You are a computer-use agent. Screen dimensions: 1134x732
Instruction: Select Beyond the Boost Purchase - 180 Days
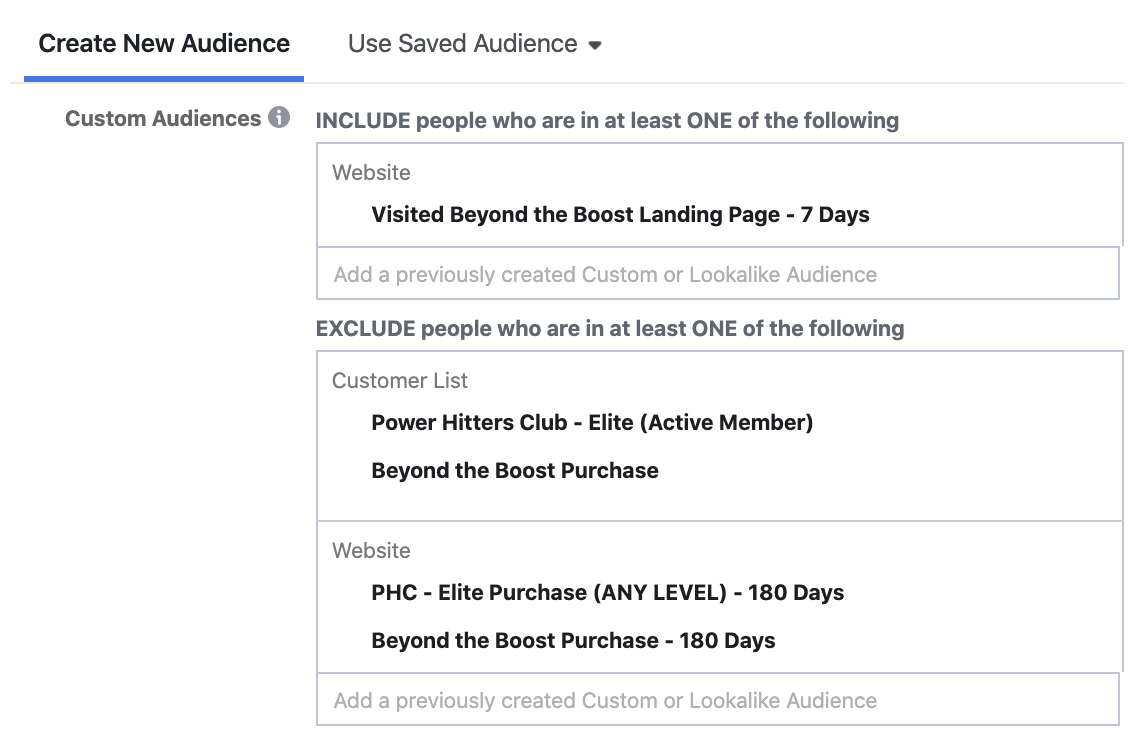(x=574, y=641)
